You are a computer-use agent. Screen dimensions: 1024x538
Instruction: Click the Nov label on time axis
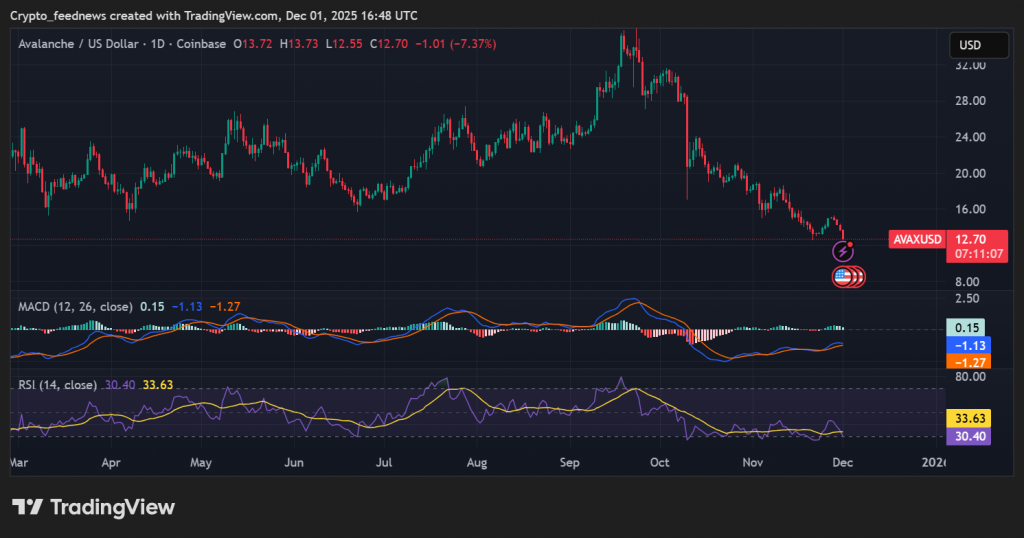753,463
